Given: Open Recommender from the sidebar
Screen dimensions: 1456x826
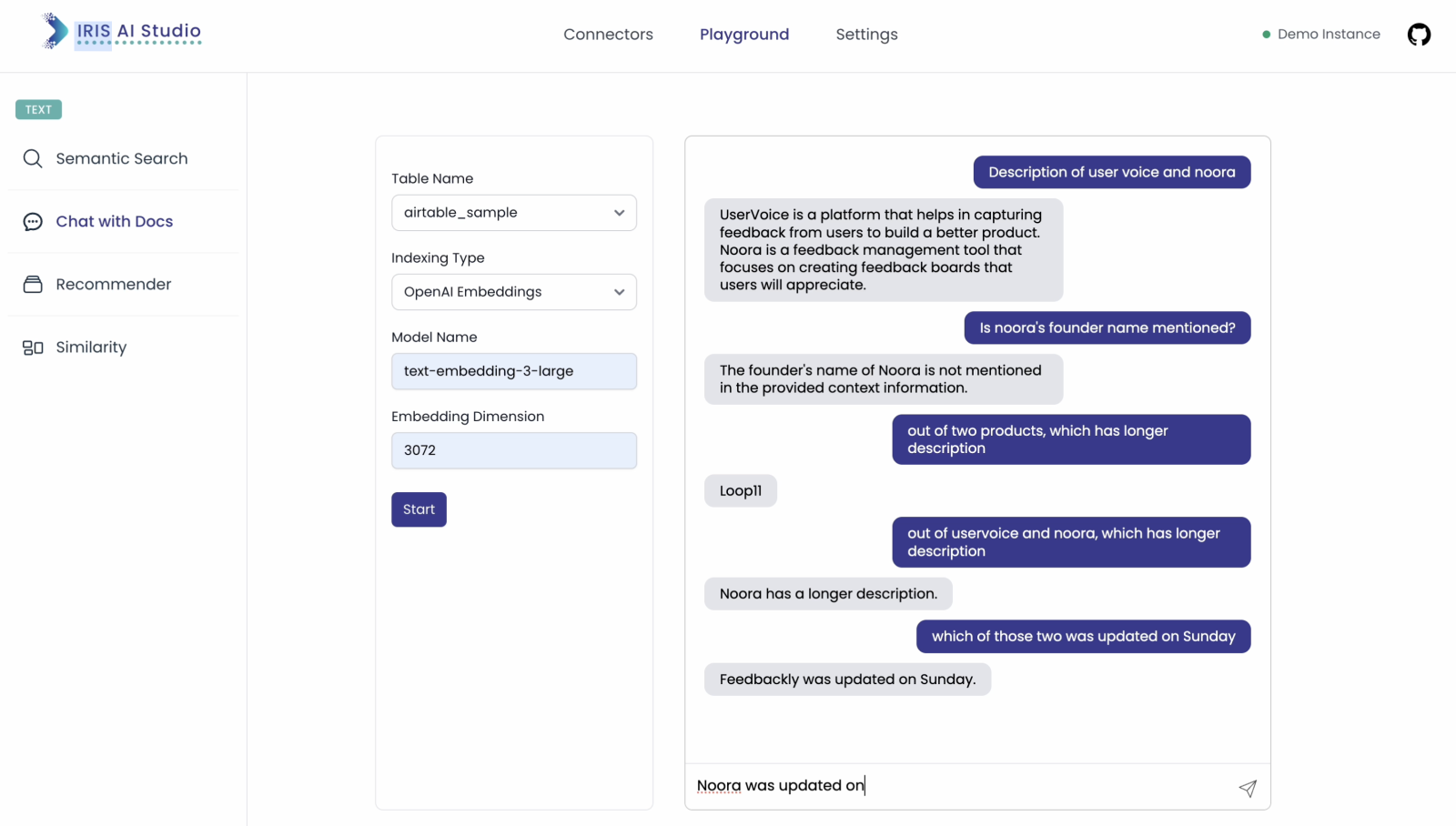Looking at the screenshot, I should pos(114,285).
